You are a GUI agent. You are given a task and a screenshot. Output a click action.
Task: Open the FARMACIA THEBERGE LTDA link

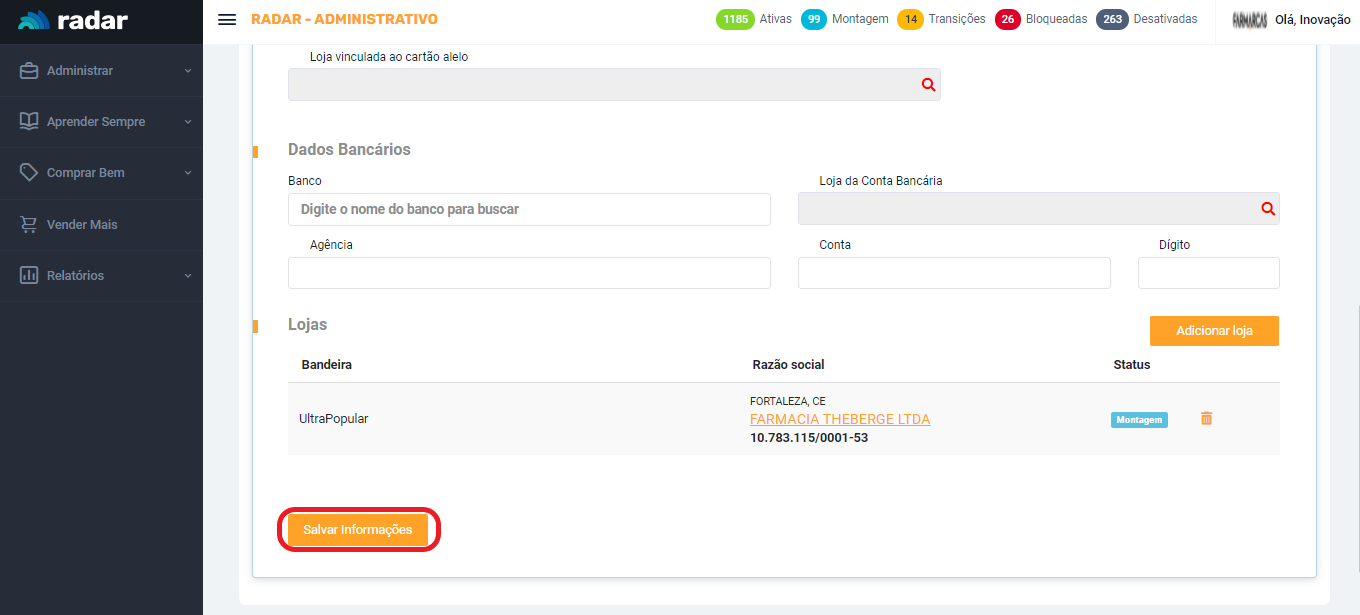click(x=840, y=419)
